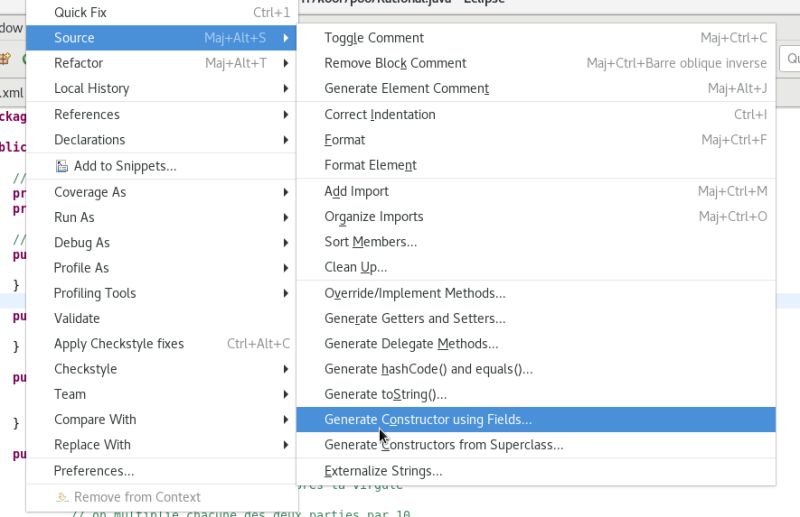
Task: Expand the Source submenu arrow
Action: [286, 38]
